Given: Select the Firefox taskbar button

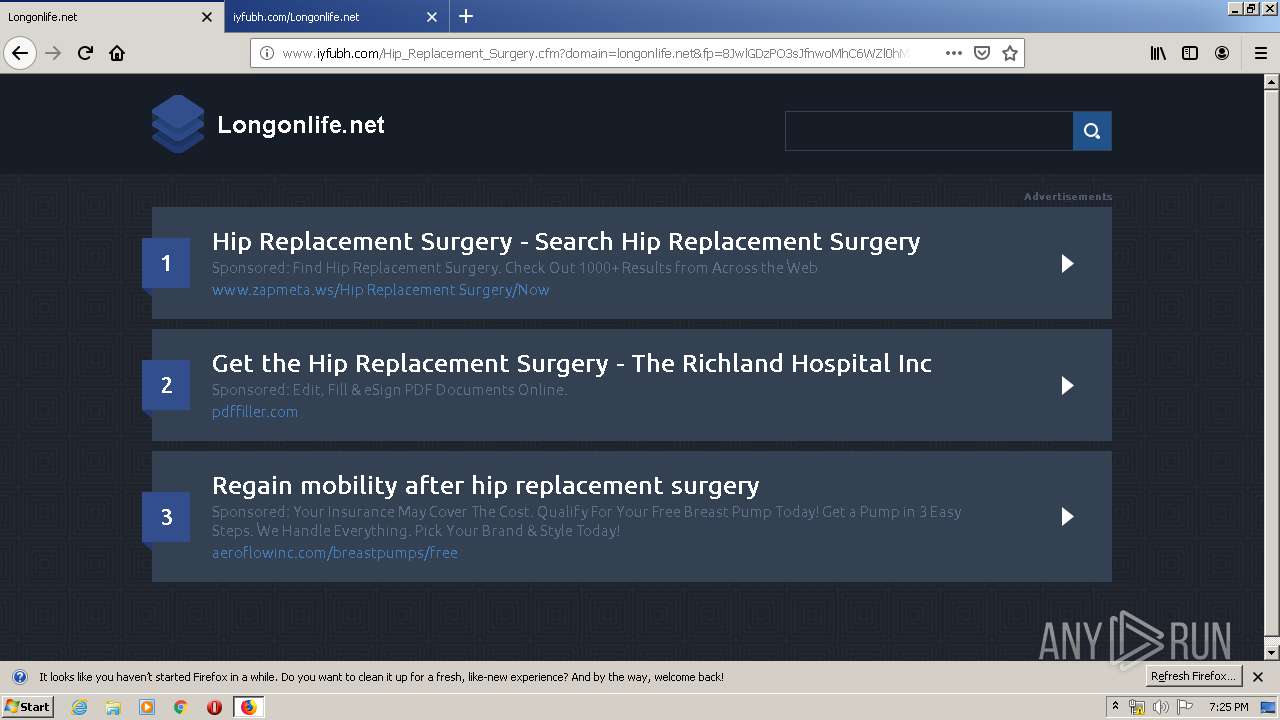Looking at the screenshot, I should pos(248,707).
